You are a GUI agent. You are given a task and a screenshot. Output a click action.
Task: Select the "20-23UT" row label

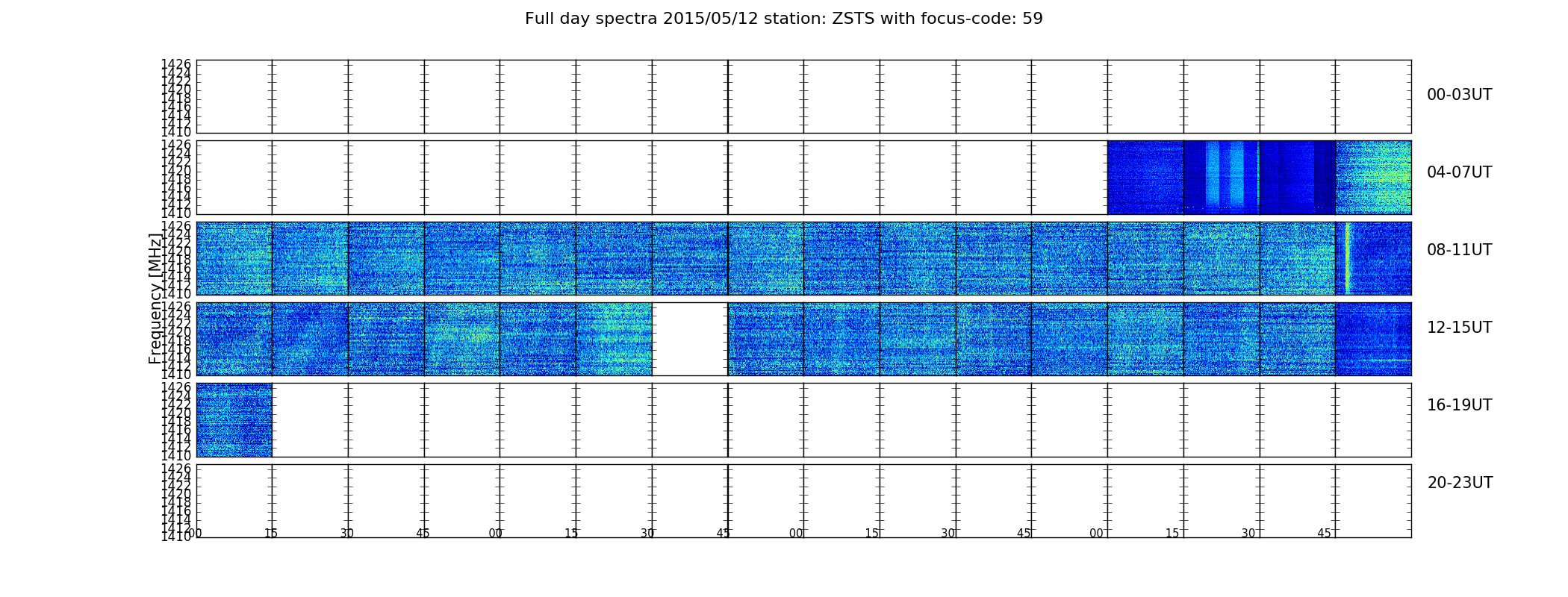click(x=1460, y=483)
